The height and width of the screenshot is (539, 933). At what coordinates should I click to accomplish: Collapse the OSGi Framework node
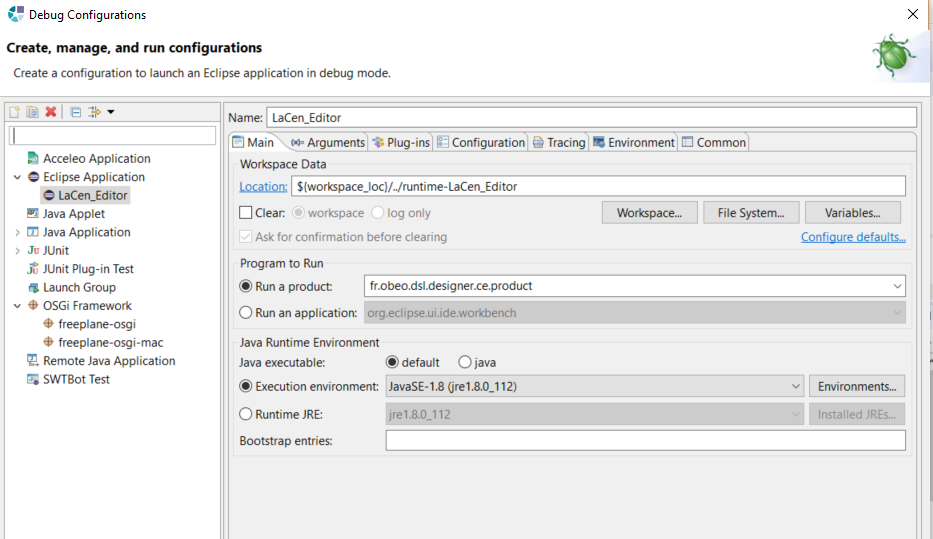click(17, 306)
